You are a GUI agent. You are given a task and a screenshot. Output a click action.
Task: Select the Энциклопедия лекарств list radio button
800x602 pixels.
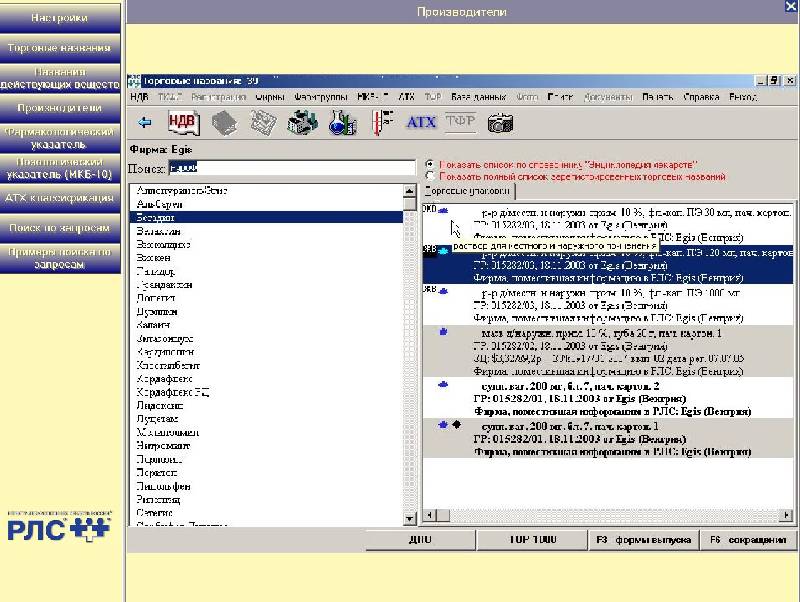coord(430,164)
